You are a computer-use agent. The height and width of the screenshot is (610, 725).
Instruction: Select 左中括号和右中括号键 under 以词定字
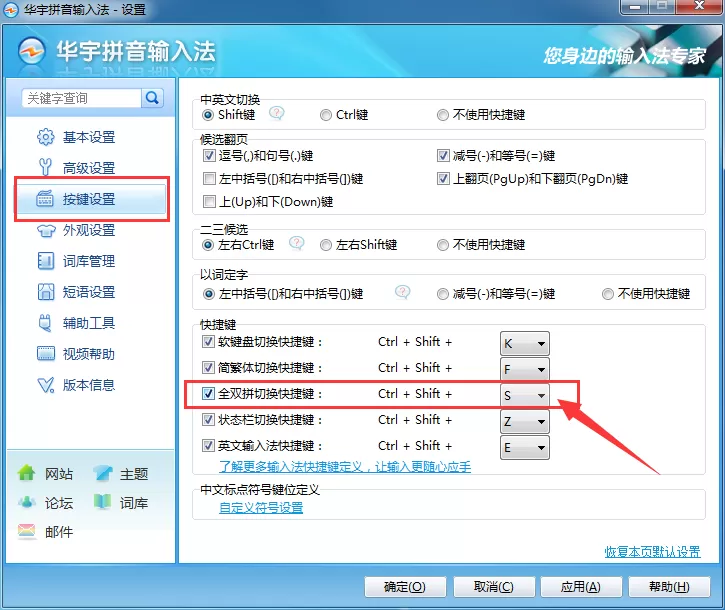pyautogui.click(x=208, y=294)
